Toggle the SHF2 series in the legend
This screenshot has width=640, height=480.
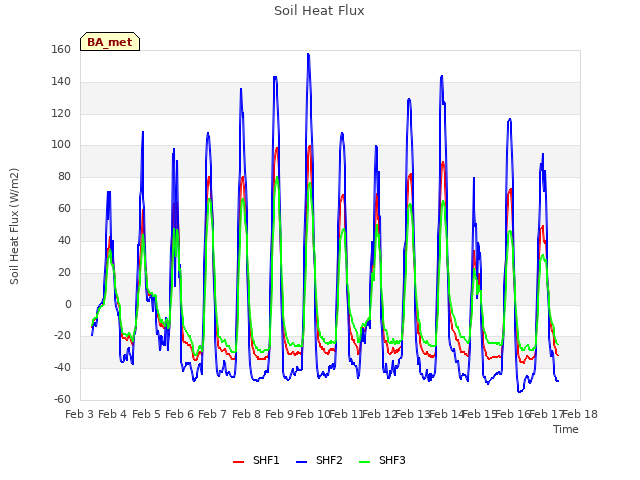[319, 460]
